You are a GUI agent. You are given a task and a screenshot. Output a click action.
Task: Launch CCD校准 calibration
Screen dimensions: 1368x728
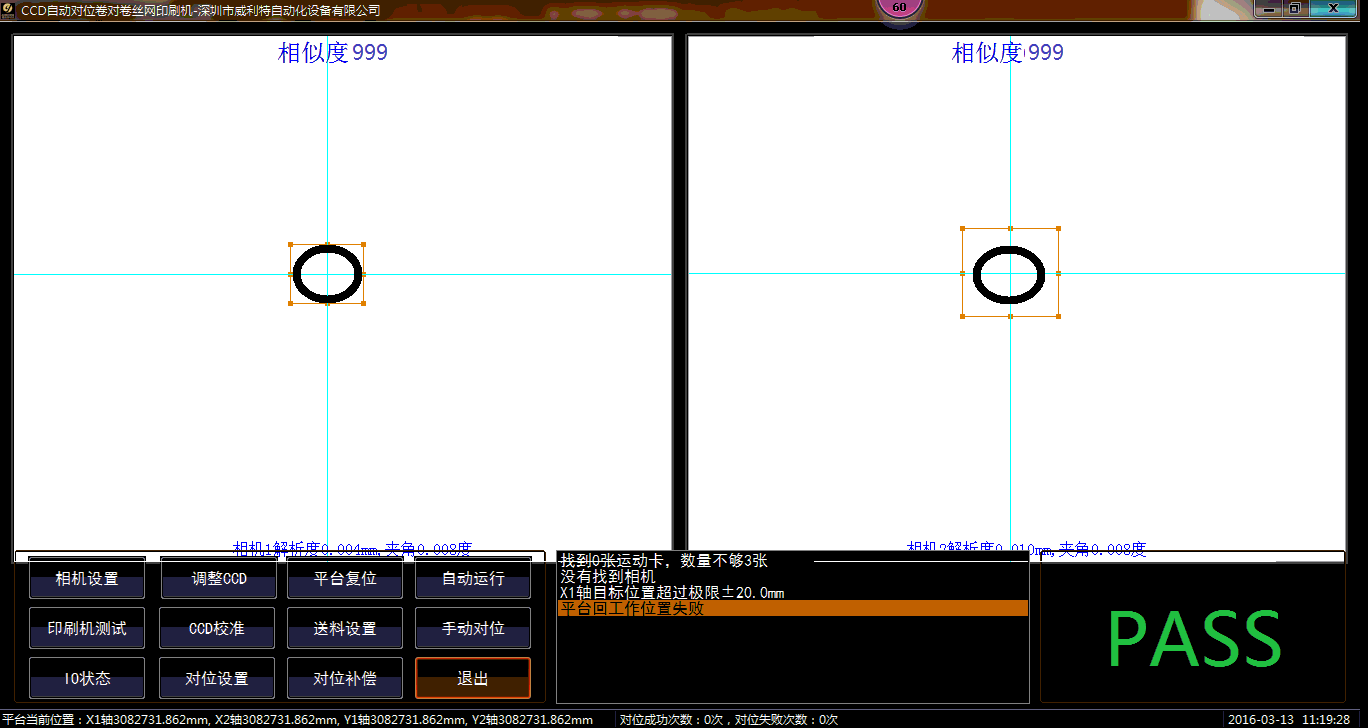point(217,628)
